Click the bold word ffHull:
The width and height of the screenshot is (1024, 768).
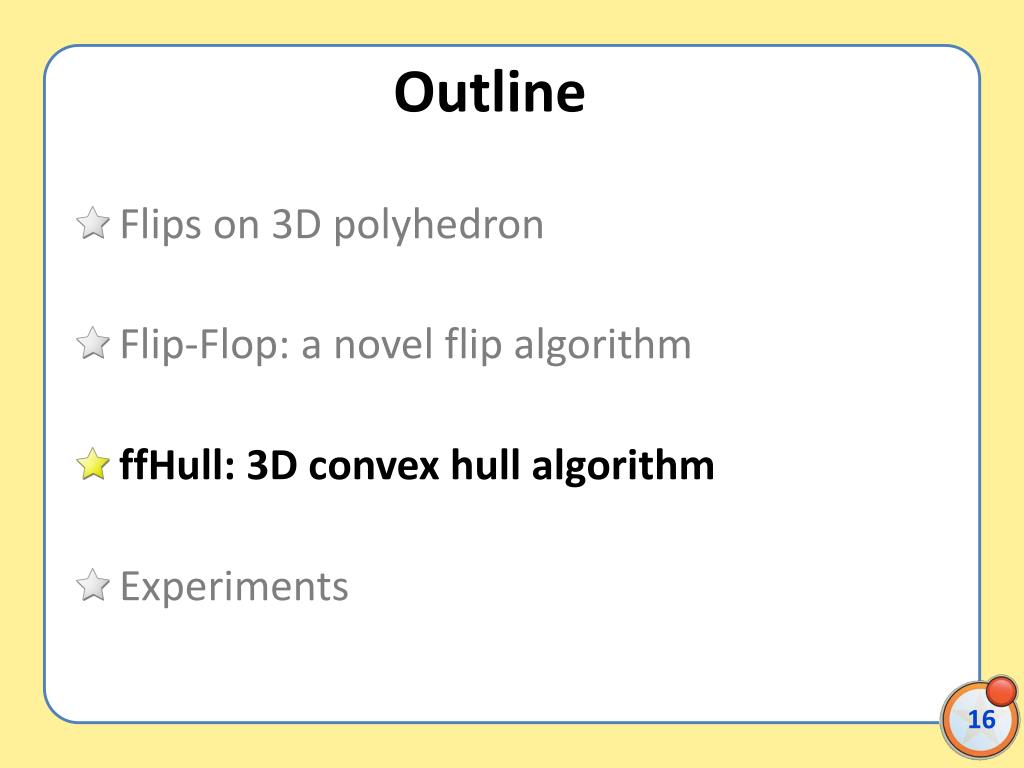(177, 465)
